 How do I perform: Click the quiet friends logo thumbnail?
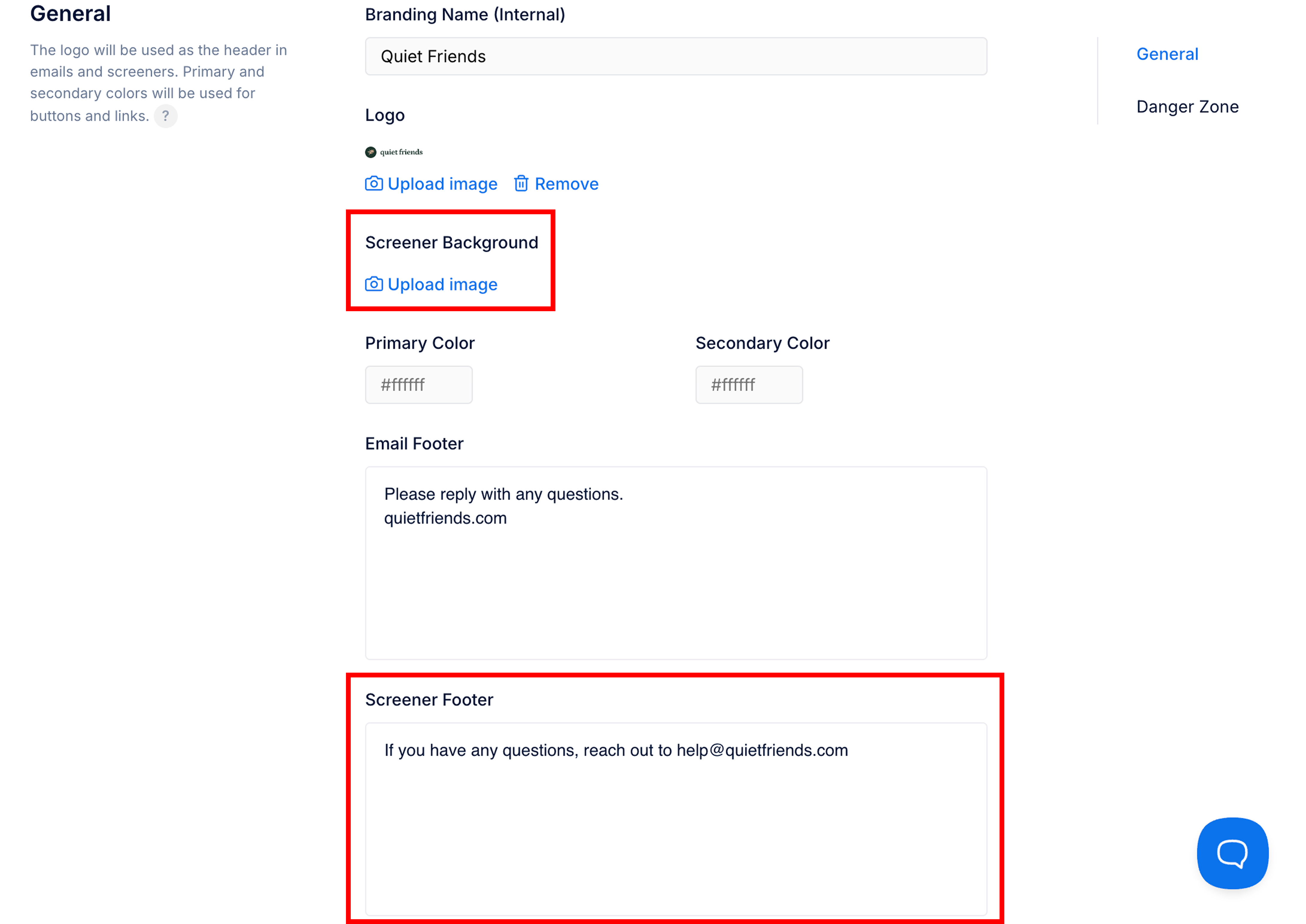(x=394, y=152)
